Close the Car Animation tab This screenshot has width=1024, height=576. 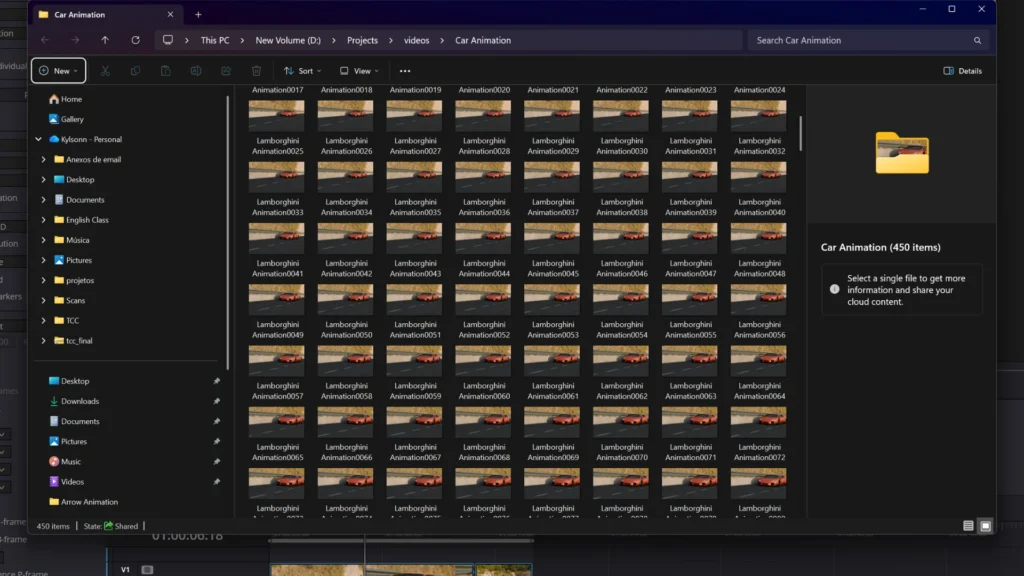(170, 14)
